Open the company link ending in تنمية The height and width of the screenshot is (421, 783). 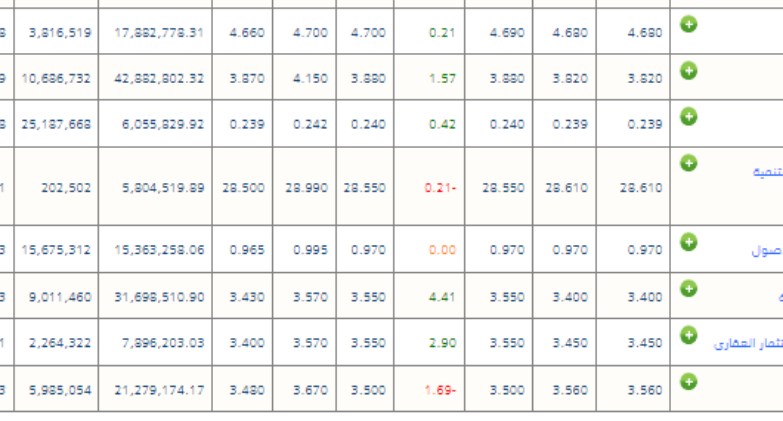point(768,172)
